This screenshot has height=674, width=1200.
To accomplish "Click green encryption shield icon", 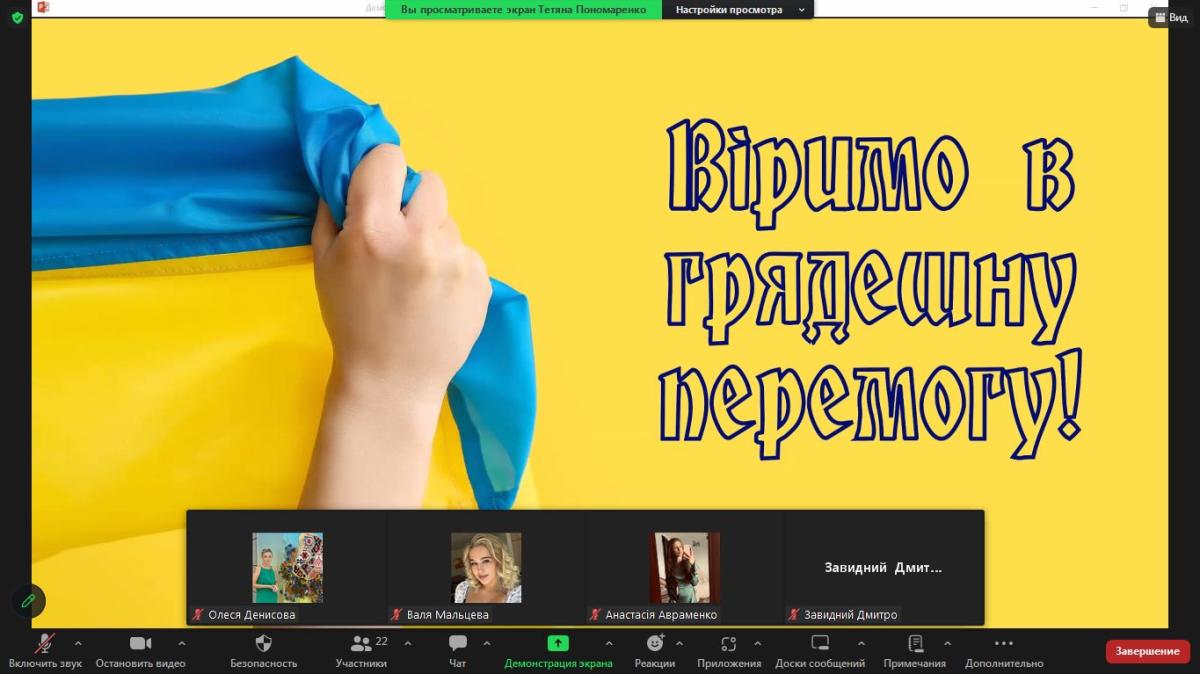I will coord(17,17).
